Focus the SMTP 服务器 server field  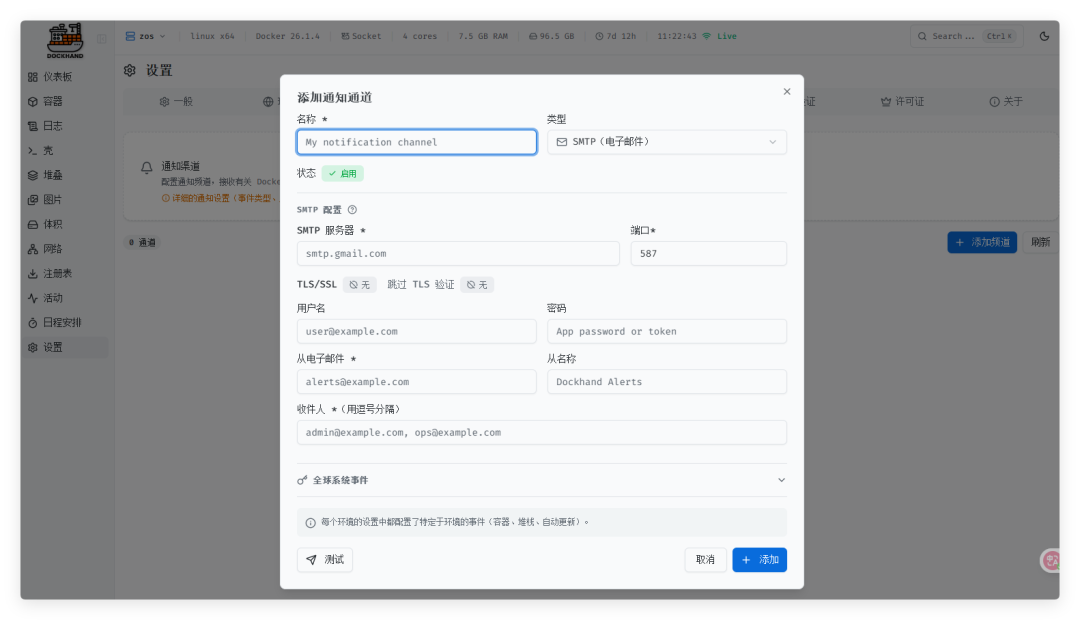pos(458,254)
